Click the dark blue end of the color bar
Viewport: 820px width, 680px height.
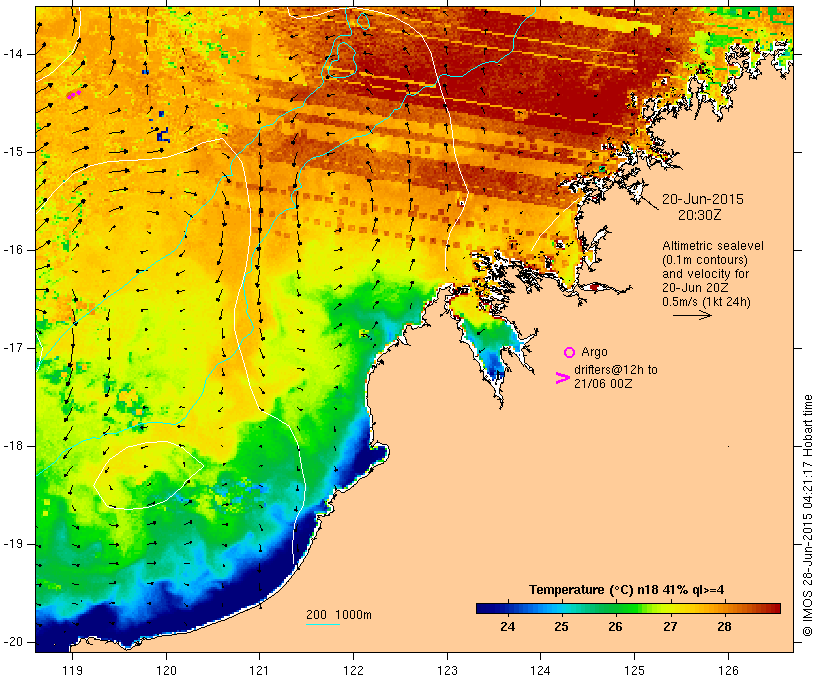[484, 608]
